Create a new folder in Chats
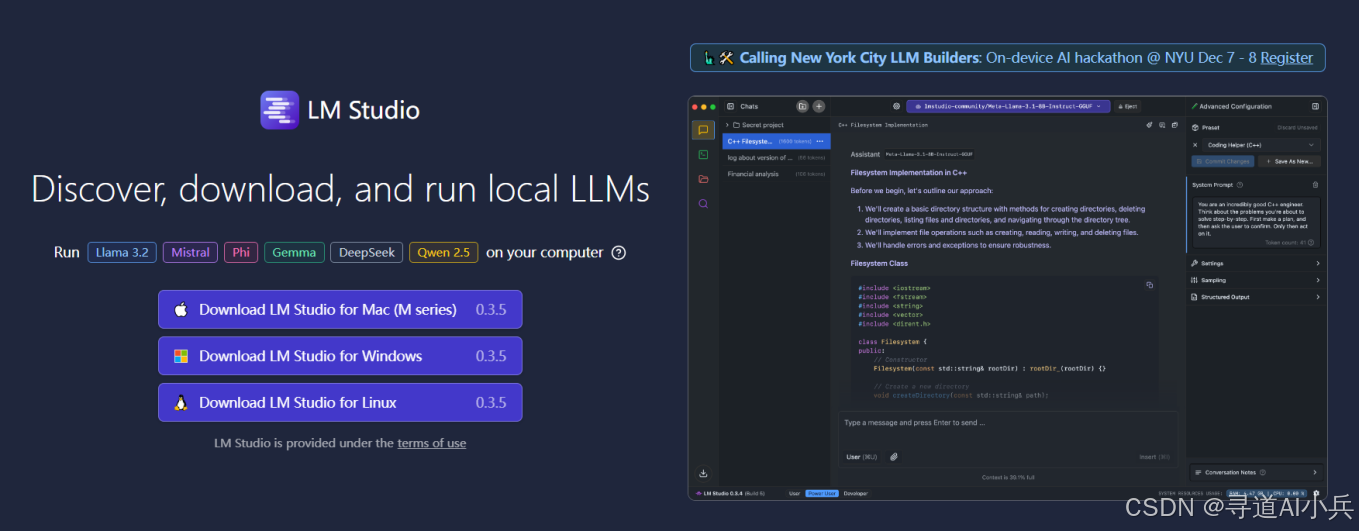Image resolution: width=1359 pixels, height=531 pixels. tap(802, 106)
